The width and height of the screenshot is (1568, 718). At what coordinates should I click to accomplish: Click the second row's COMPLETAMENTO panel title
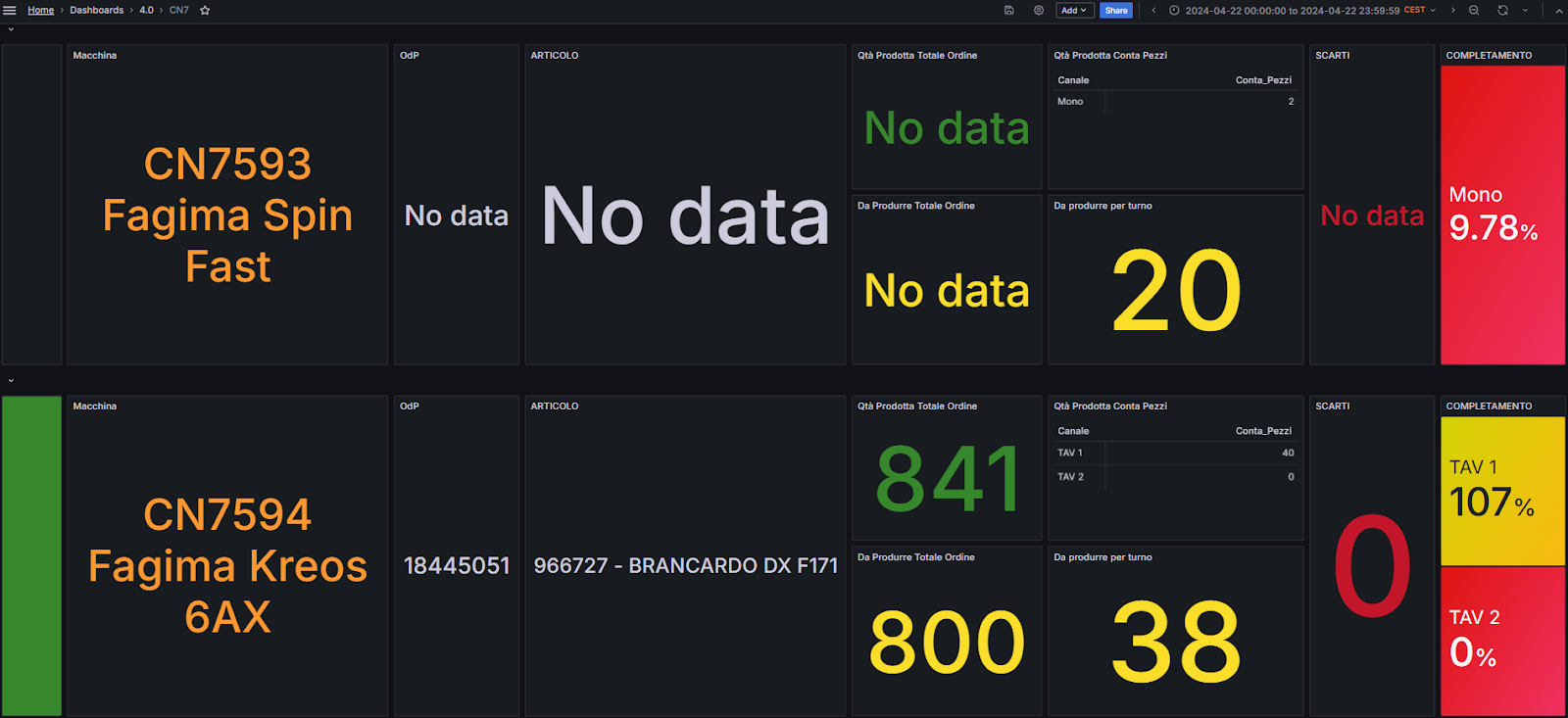(1489, 407)
